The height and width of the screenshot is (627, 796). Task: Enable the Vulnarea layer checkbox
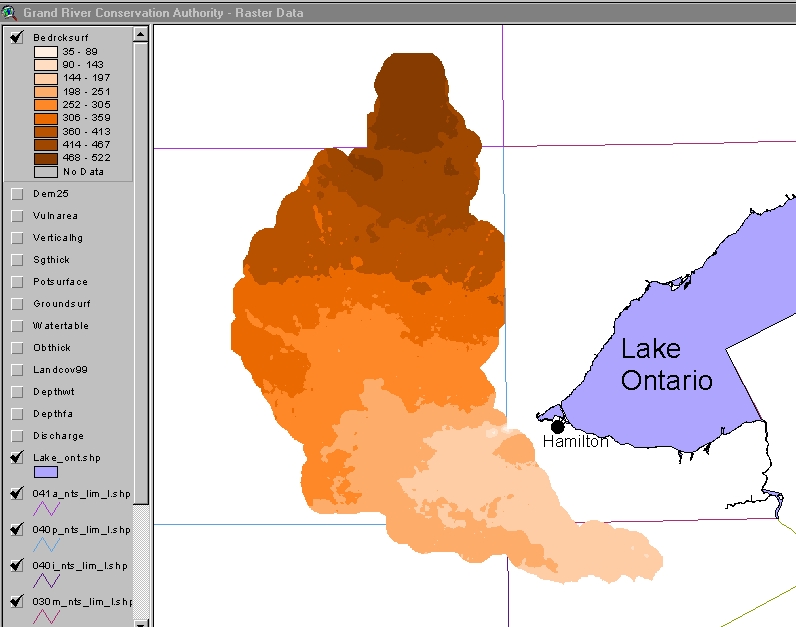pos(17,216)
